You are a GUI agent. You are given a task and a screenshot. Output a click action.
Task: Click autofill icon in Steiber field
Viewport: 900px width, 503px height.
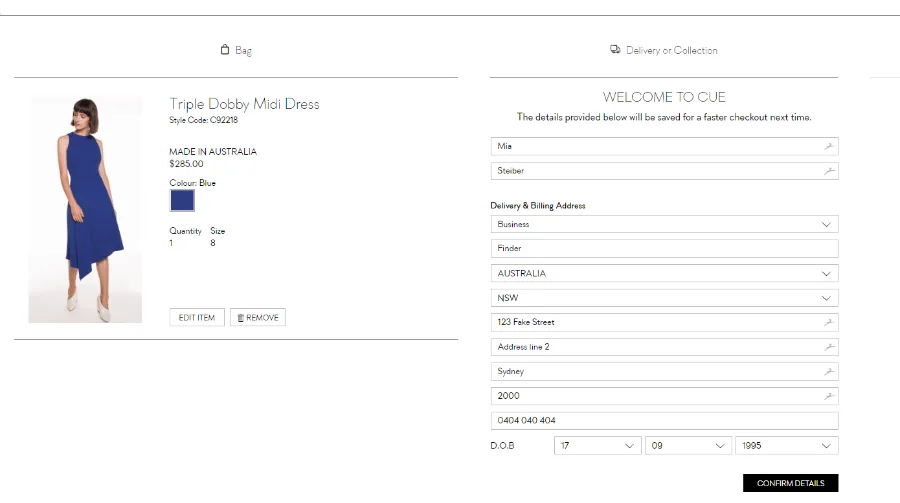coord(828,172)
